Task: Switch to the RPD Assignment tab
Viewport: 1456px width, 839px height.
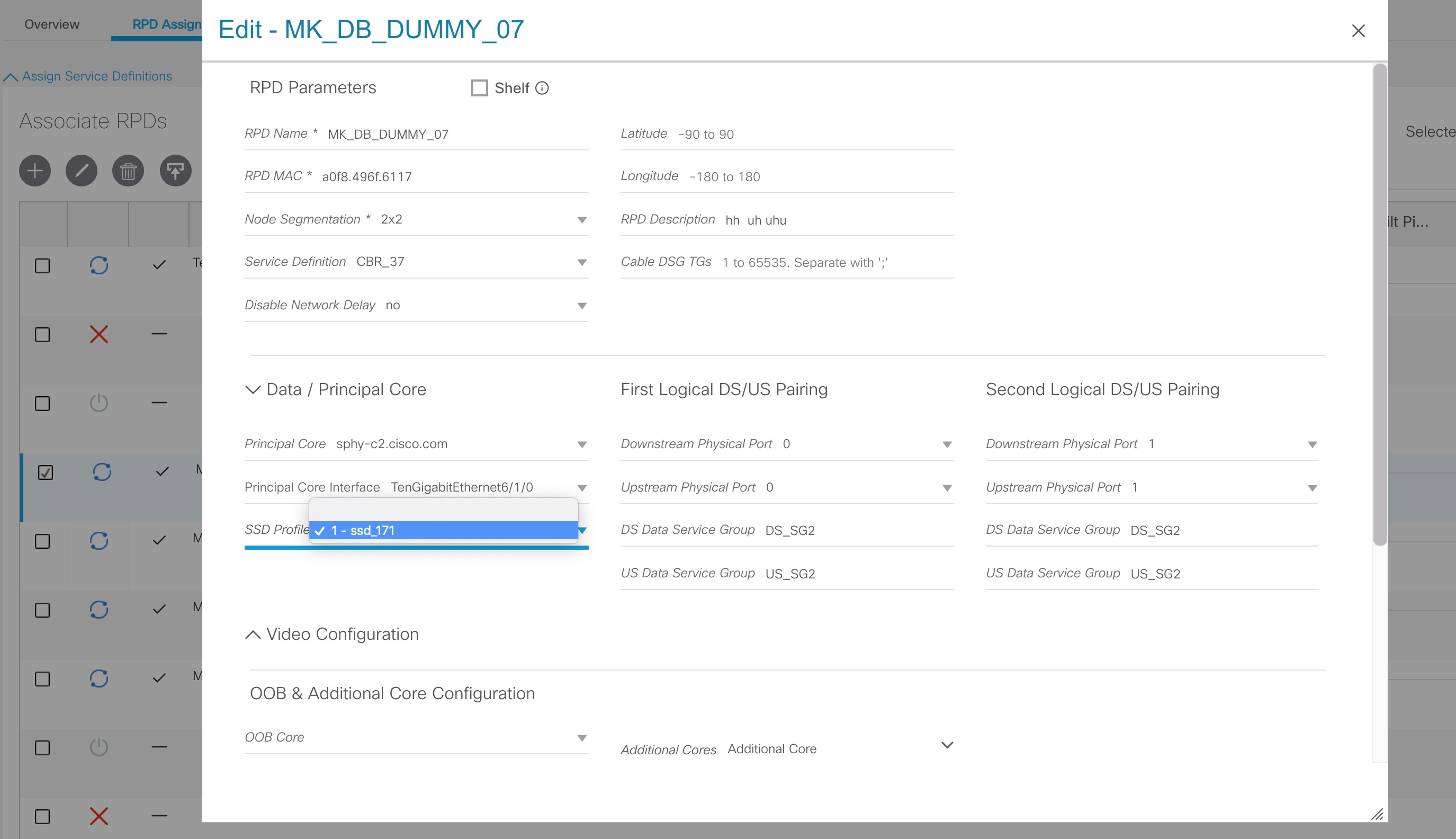Action: click(167, 24)
